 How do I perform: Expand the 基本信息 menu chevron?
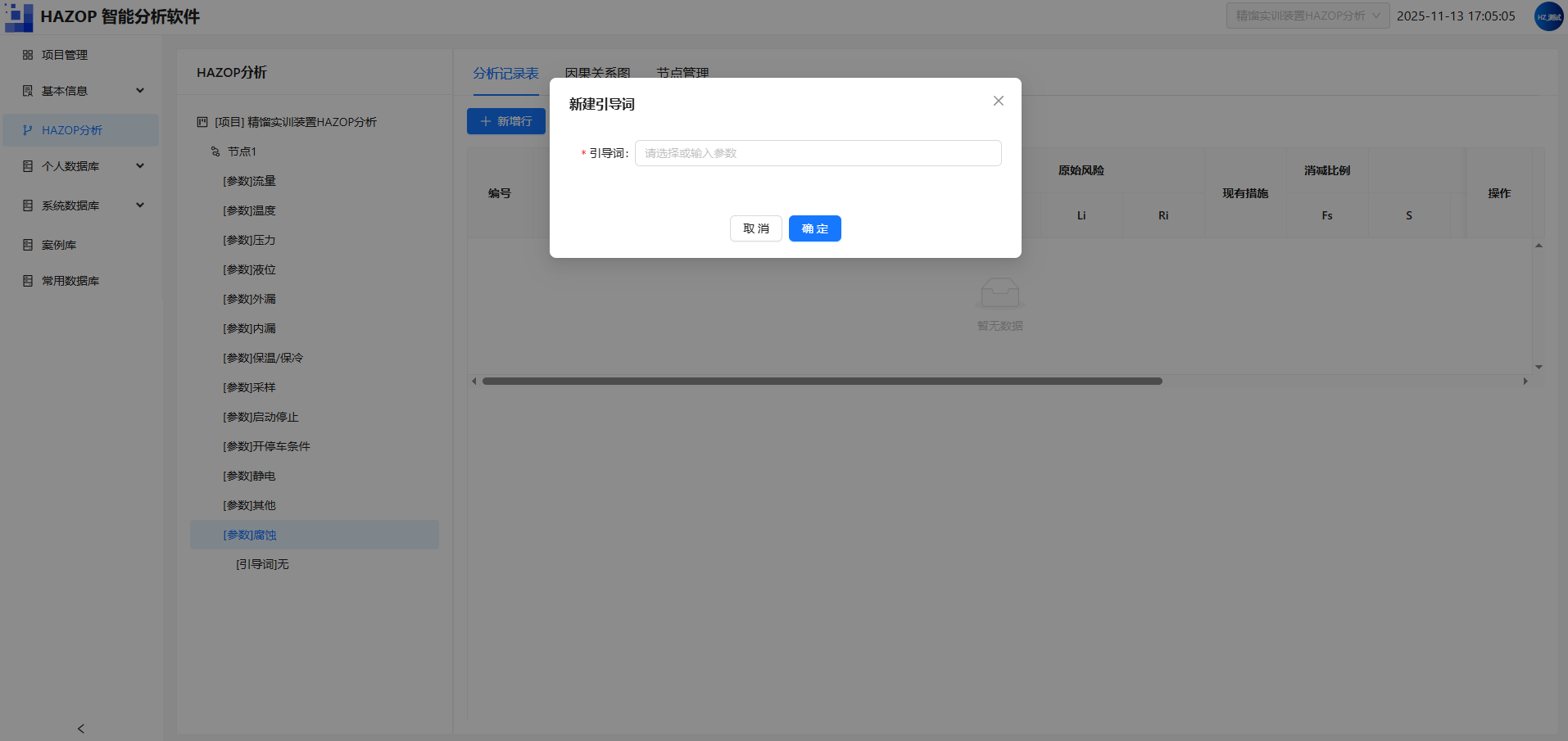[x=140, y=91]
